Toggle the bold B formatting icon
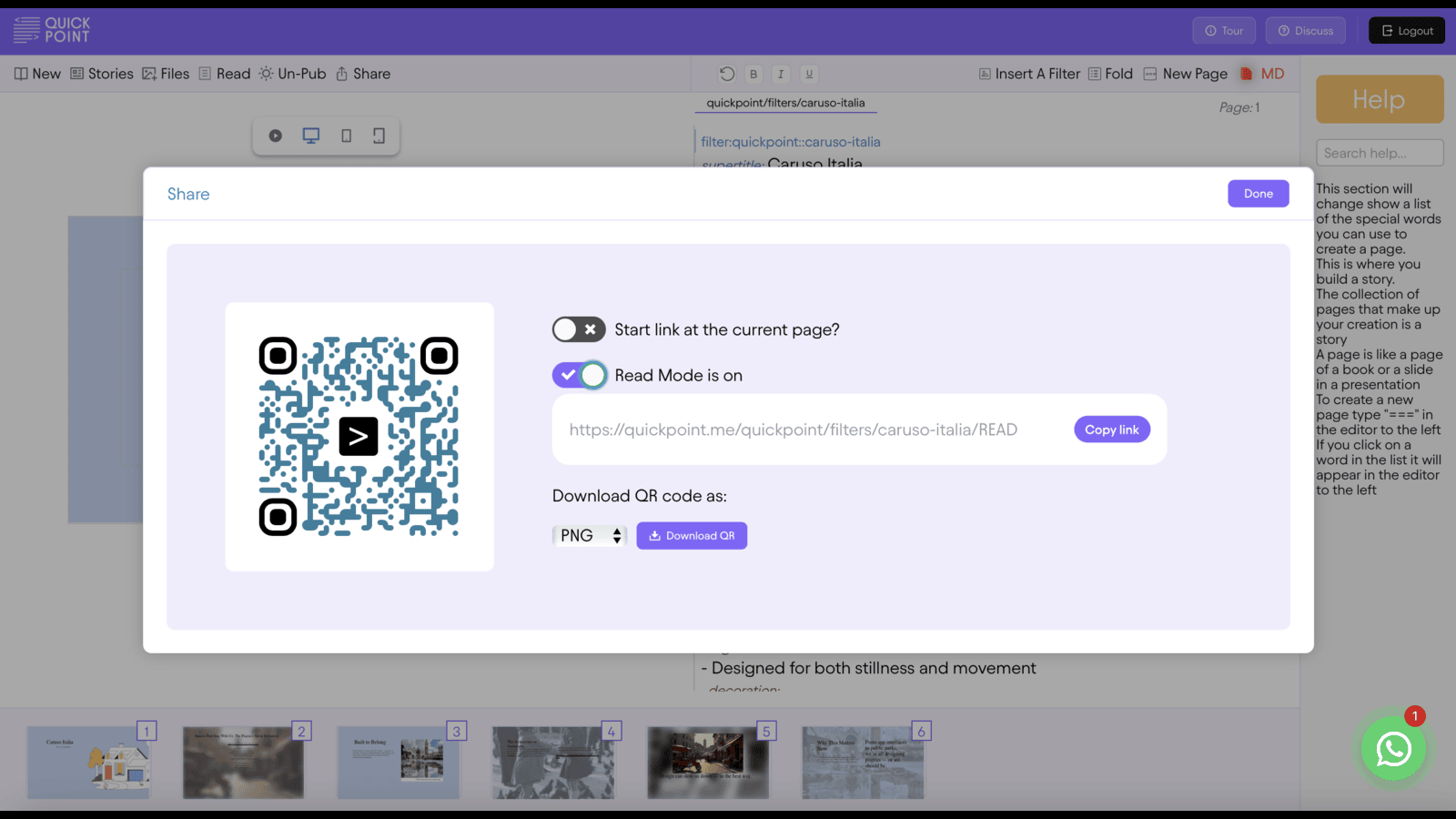The image size is (1456, 819). click(753, 74)
